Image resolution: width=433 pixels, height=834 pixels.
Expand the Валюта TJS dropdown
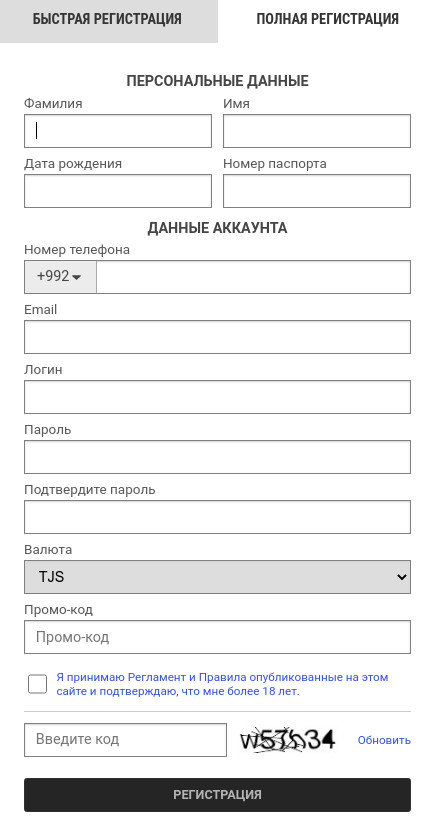click(217, 577)
